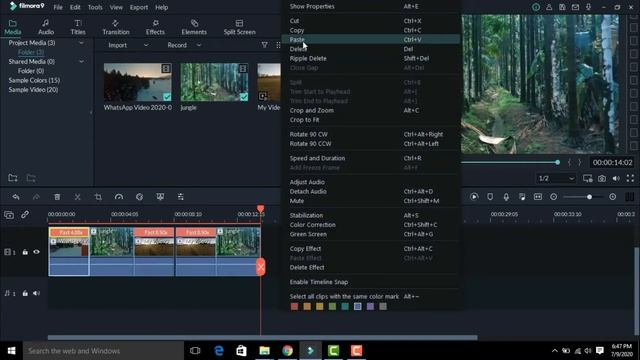Open the audio/edit adjust sliders icon
The width and height of the screenshot is (640, 360).
point(180,197)
